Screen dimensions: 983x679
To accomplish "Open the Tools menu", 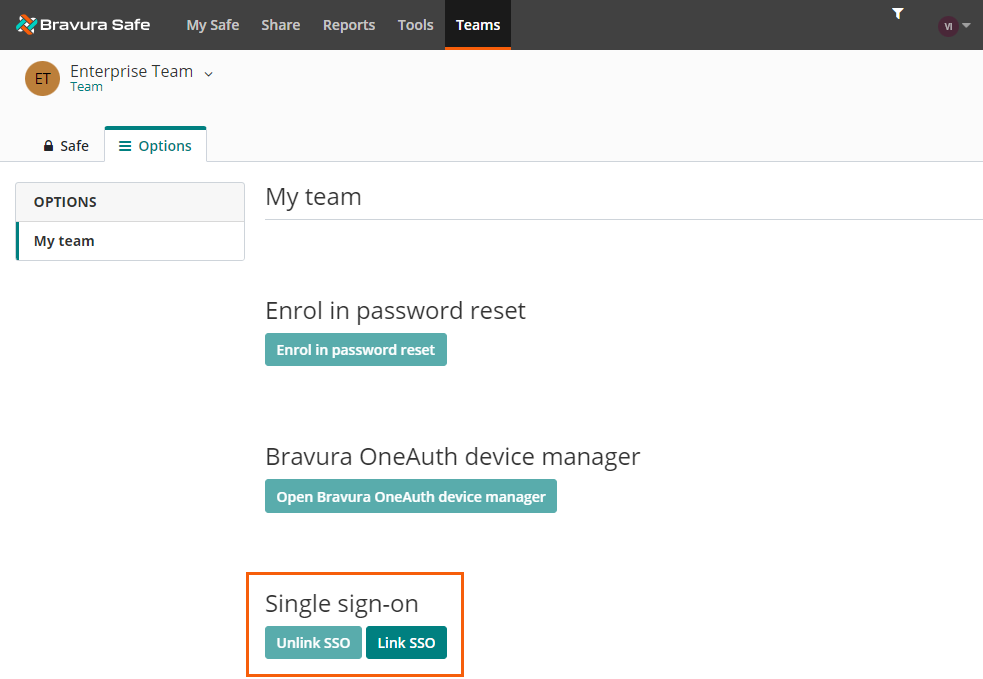I will point(415,25).
